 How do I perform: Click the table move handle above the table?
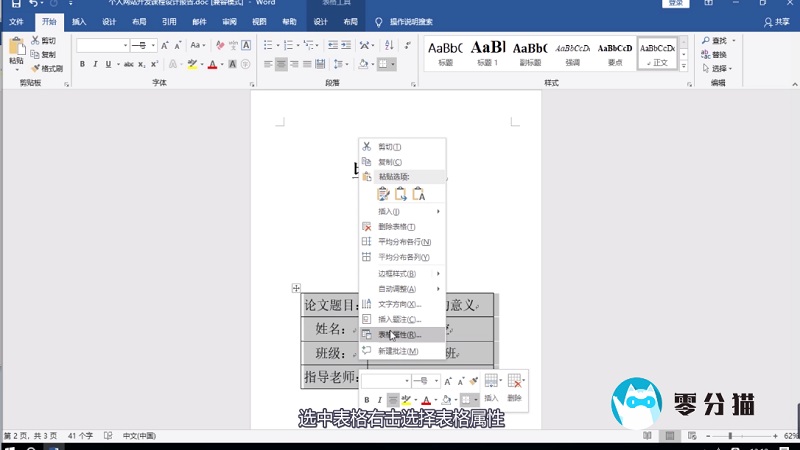click(x=296, y=288)
